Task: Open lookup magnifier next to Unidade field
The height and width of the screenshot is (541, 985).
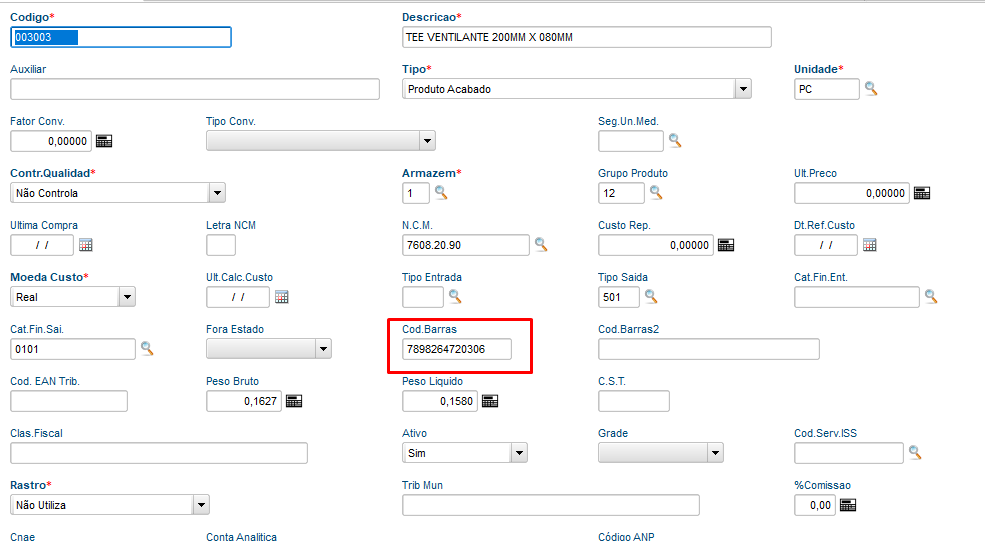Action: click(x=871, y=89)
